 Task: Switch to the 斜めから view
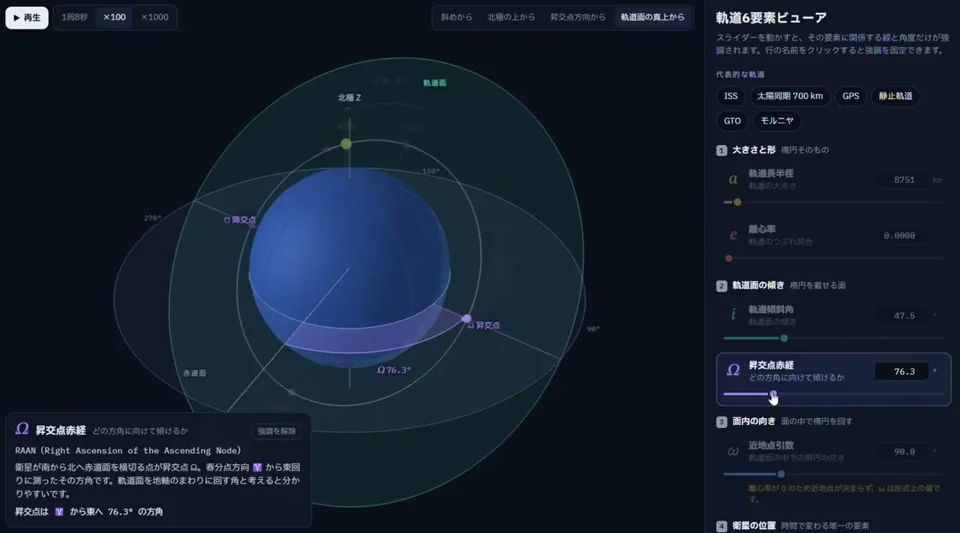coord(457,17)
